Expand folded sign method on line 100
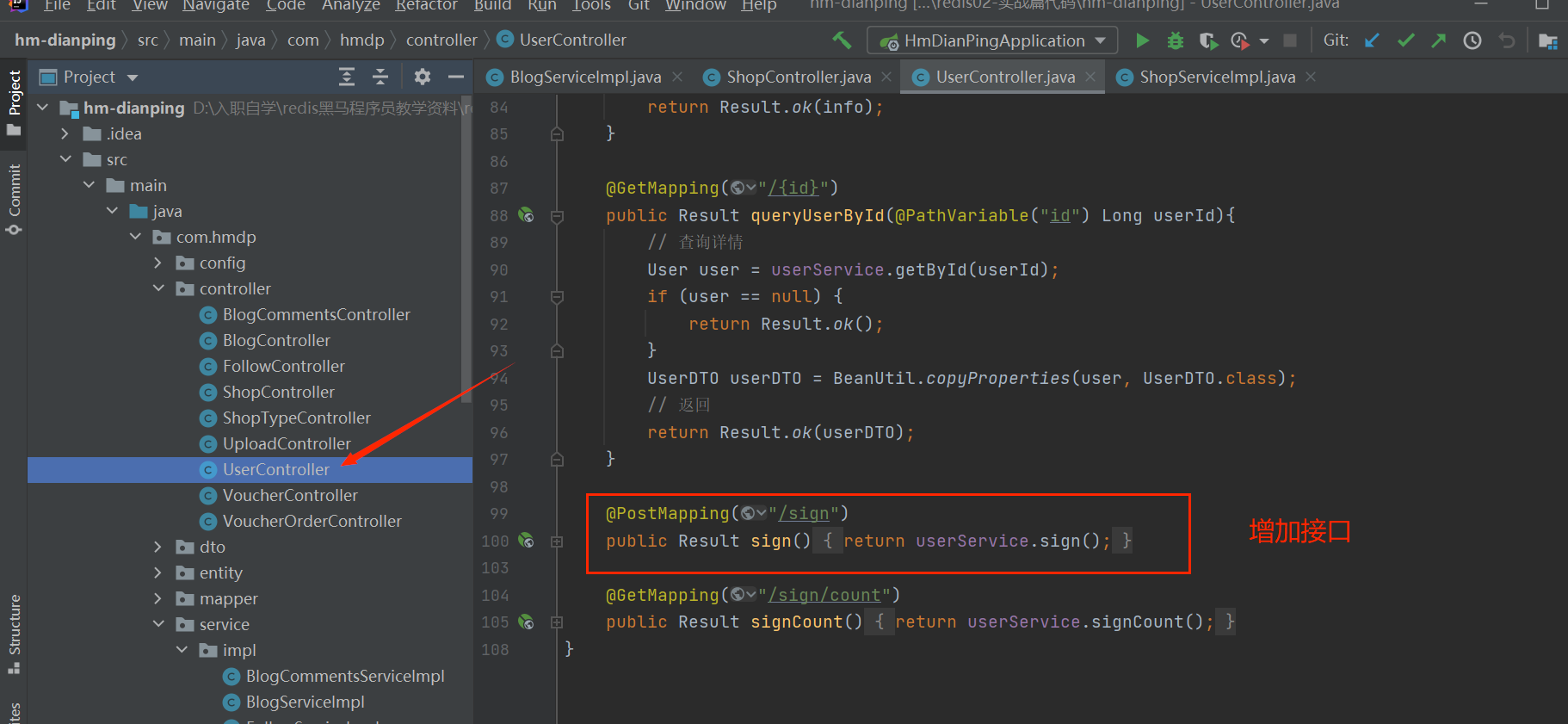Image resolution: width=1568 pixels, height=724 pixels. 557,541
